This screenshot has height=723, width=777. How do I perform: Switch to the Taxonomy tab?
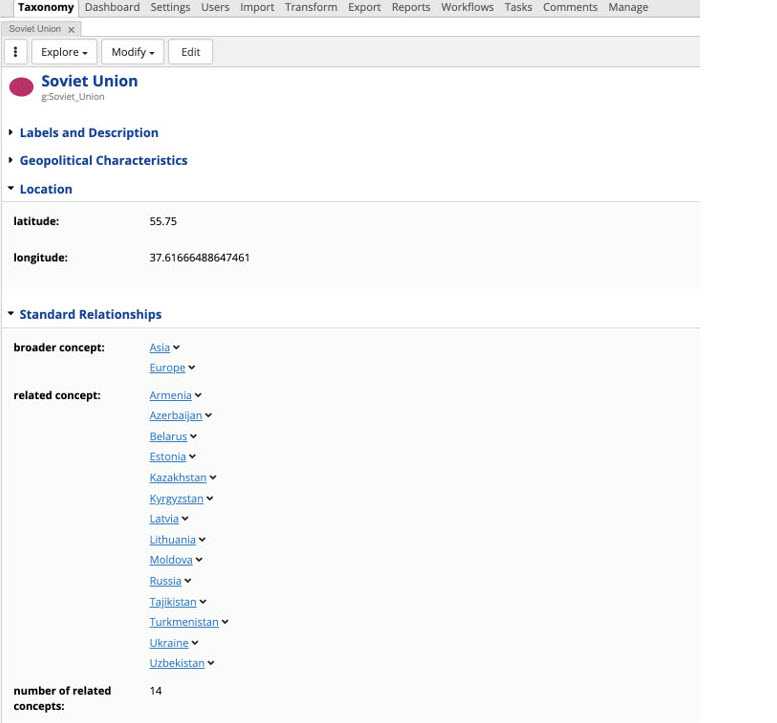click(x=46, y=7)
